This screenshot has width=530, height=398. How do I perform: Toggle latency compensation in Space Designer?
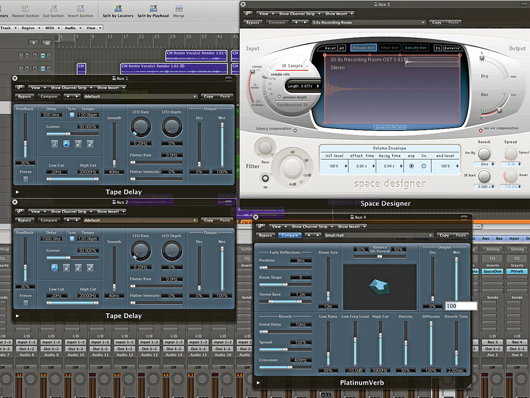[295, 130]
